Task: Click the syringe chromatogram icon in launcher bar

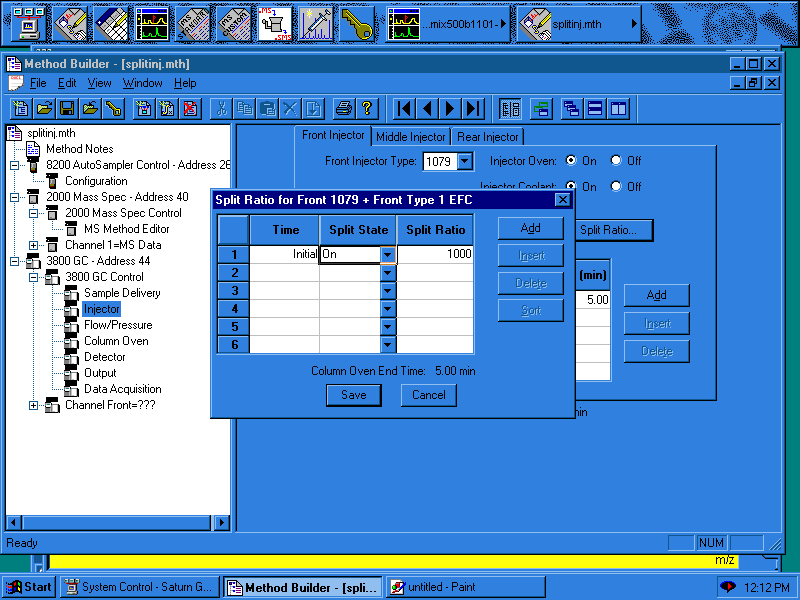Action: [x=316, y=24]
